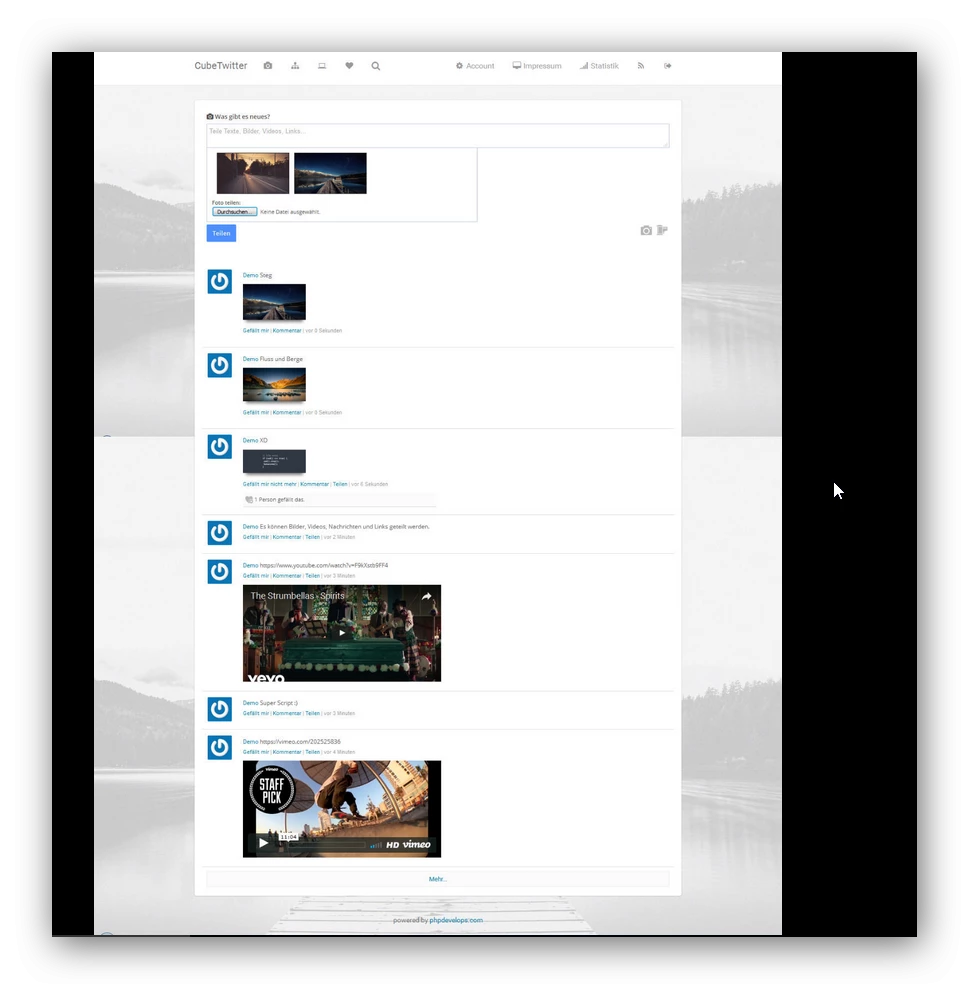Viewport: 969px width, 989px height.
Task: Click Kommentar on the XD post
Action: pyautogui.click(x=315, y=484)
